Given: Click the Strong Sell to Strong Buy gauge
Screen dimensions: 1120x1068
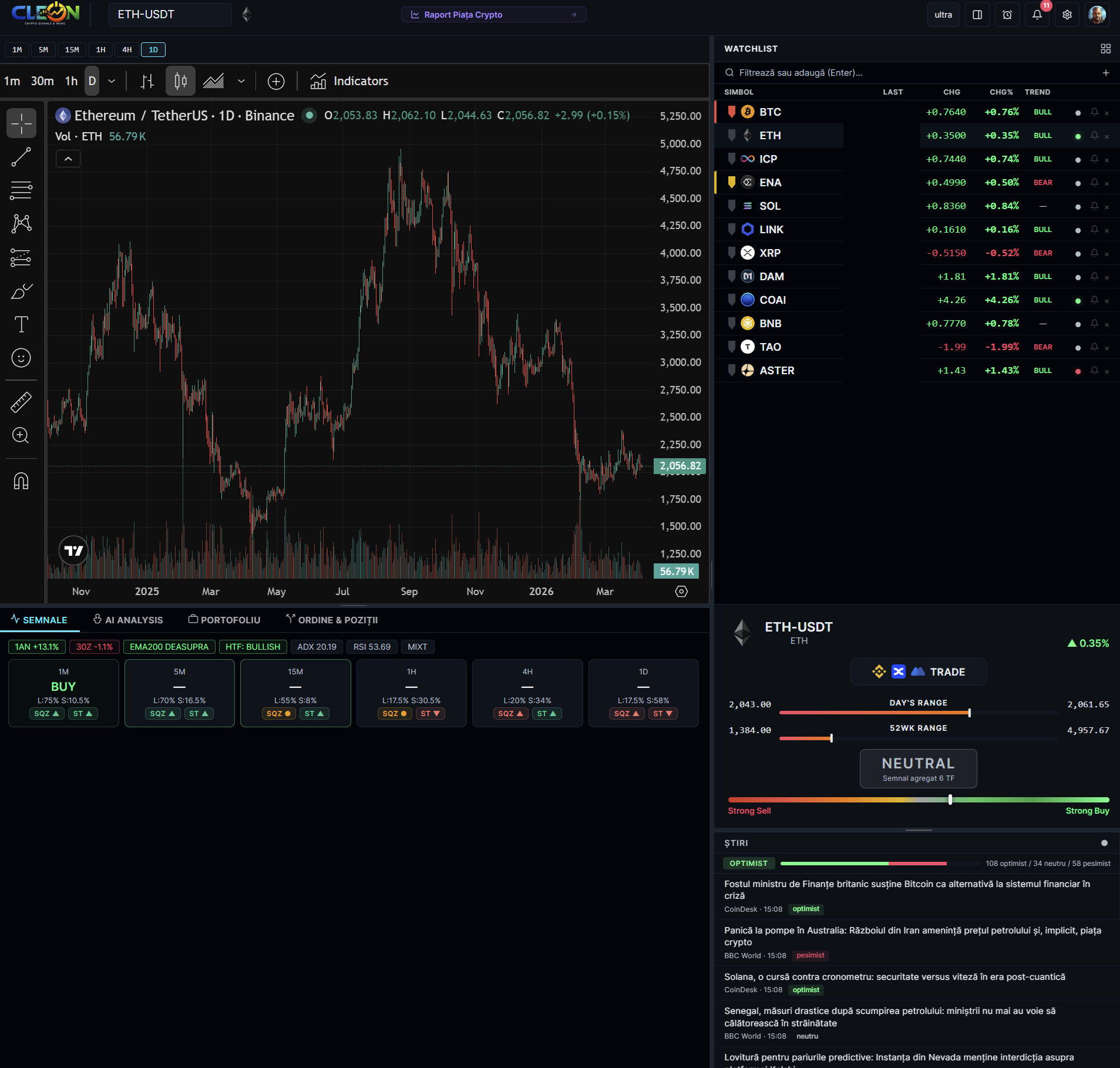Looking at the screenshot, I should tap(919, 800).
